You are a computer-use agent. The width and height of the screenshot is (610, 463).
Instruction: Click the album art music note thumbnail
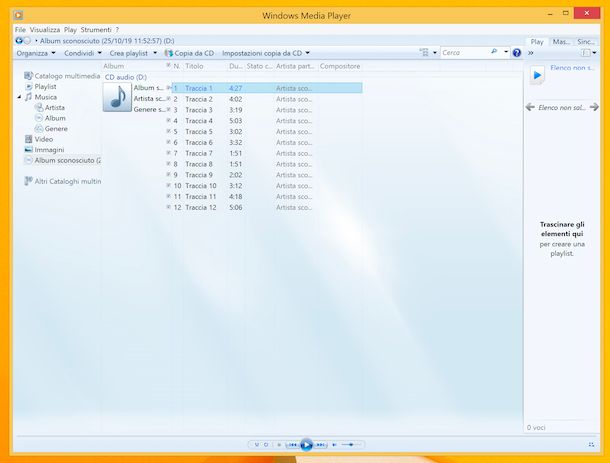pos(117,97)
